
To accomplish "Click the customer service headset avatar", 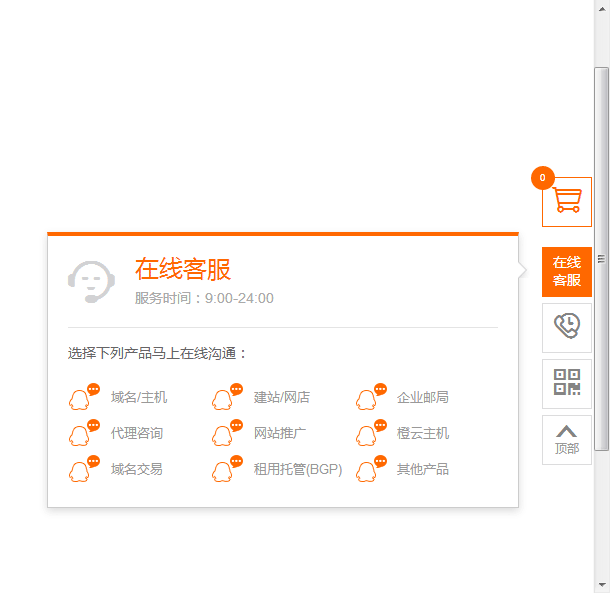I will pyautogui.click(x=91, y=282).
